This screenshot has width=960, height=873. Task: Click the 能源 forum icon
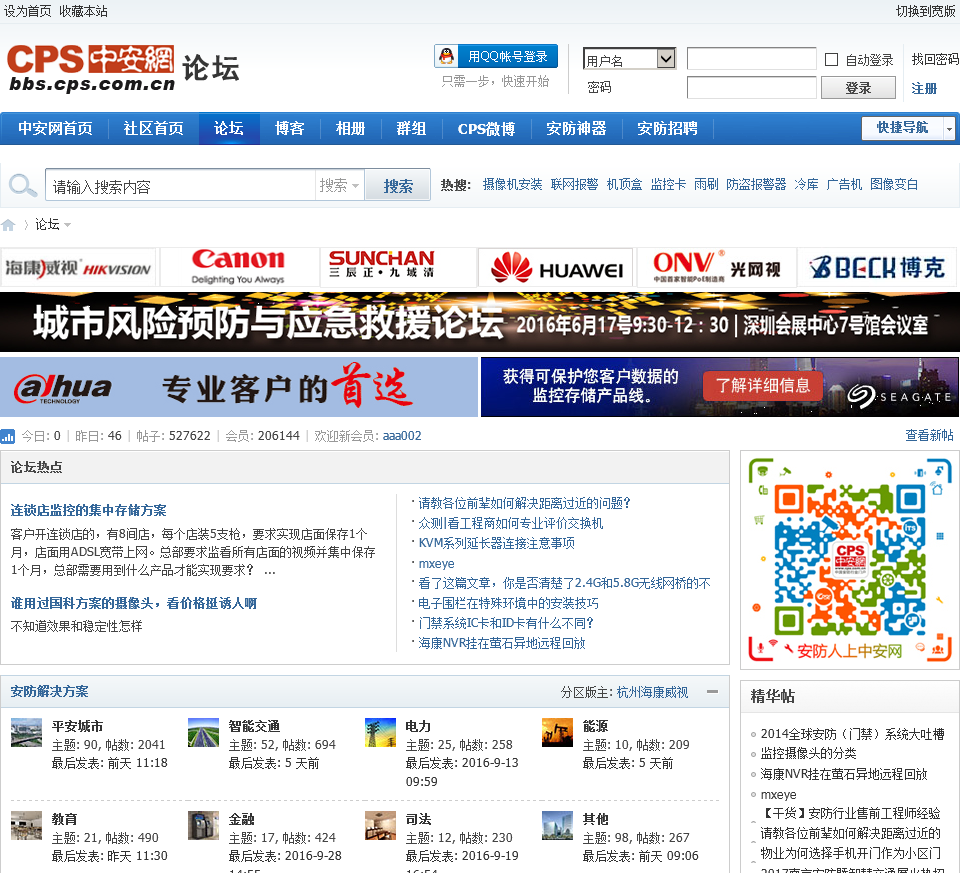tap(557, 732)
